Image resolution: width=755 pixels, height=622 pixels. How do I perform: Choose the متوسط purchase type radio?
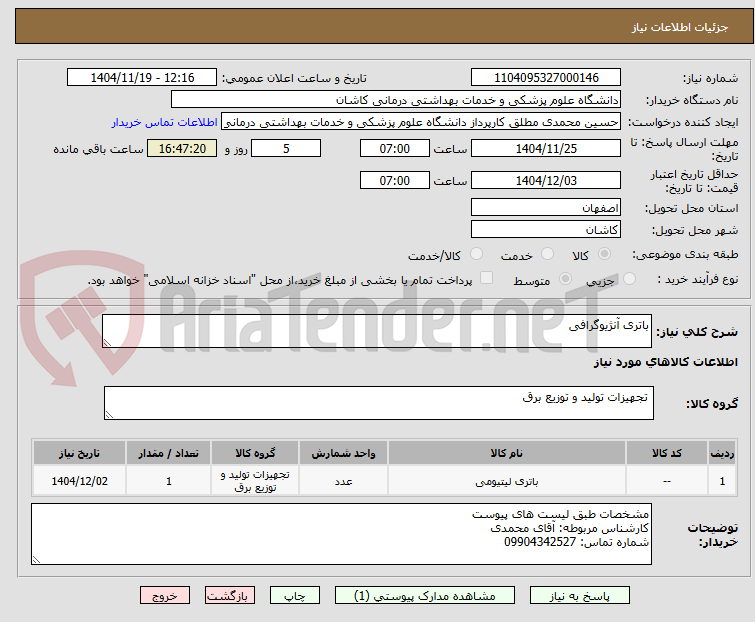click(565, 279)
